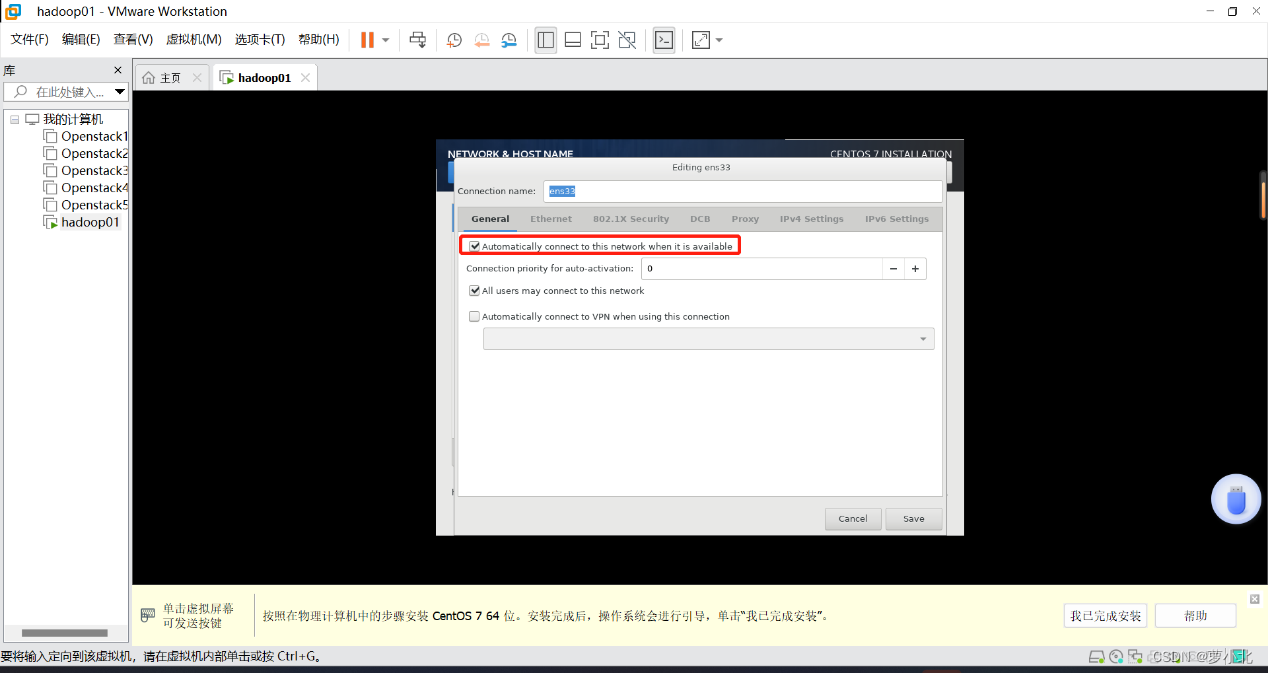Select Openstack3 virtual machine
The width and height of the screenshot is (1268, 673).
coord(95,170)
